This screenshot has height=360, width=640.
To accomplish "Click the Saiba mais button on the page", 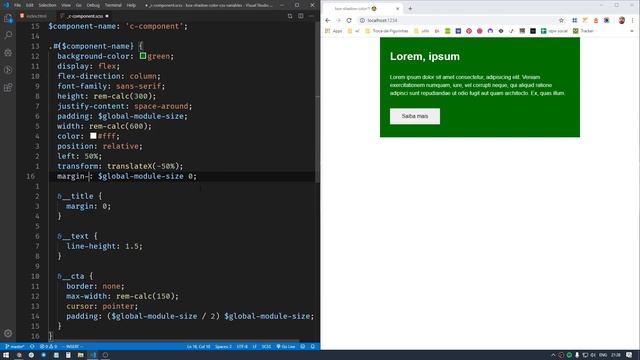I will (415, 116).
